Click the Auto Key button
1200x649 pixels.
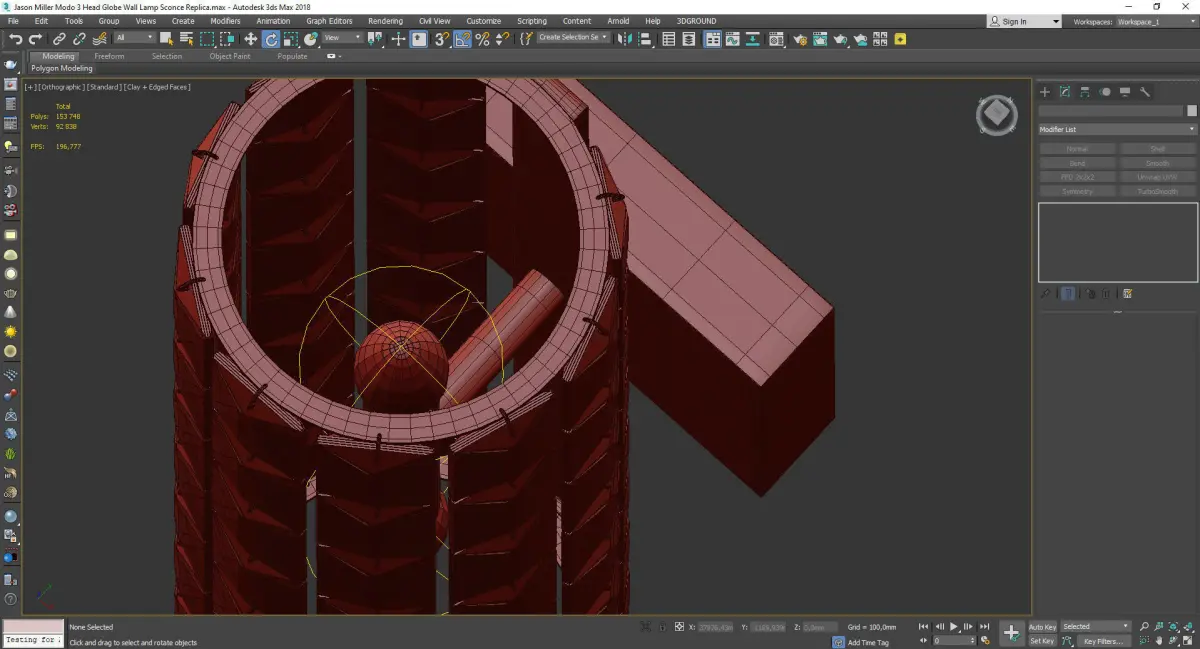pyautogui.click(x=1042, y=627)
